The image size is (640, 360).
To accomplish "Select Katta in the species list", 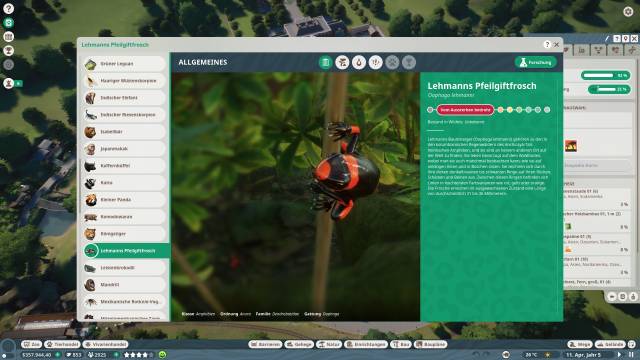I will tap(124, 183).
